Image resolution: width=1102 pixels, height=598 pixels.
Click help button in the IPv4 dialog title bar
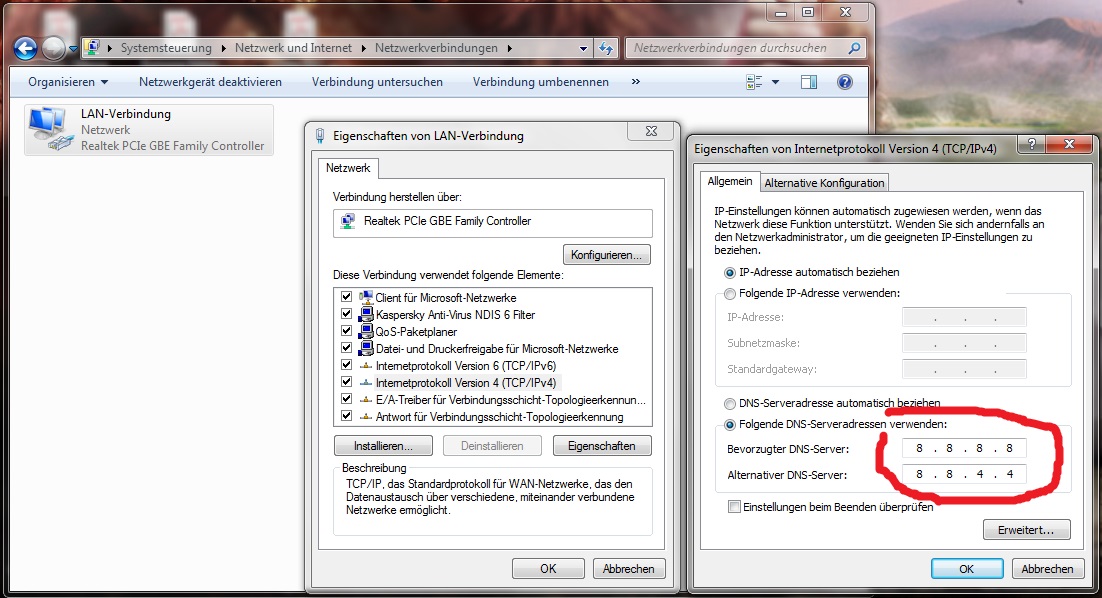[1031, 145]
